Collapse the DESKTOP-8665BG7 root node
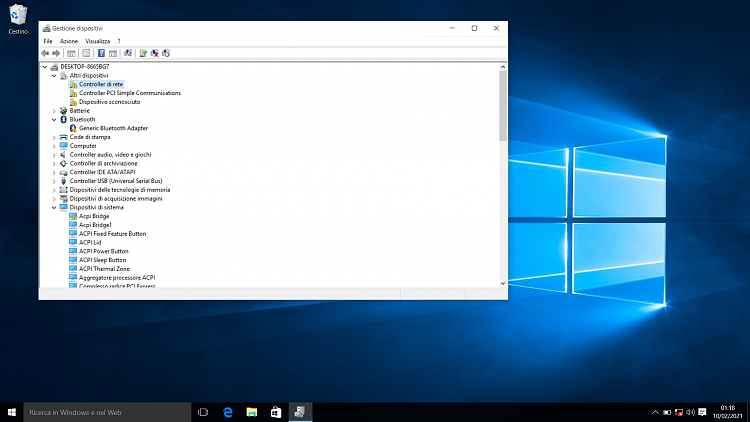The width and height of the screenshot is (750, 422). tap(45, 67)
